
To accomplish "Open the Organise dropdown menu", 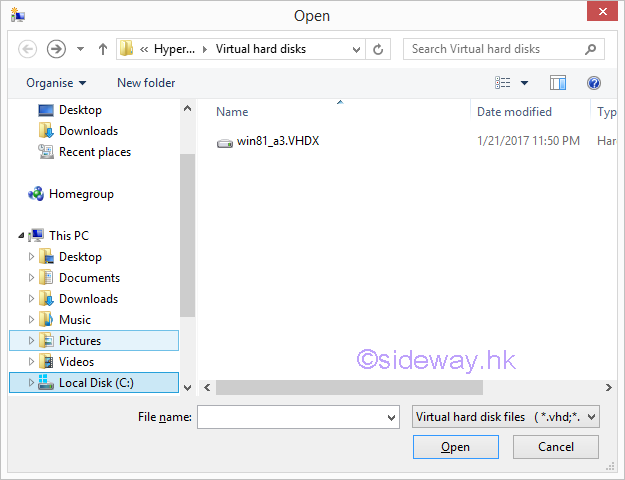I will pos(56,83).
